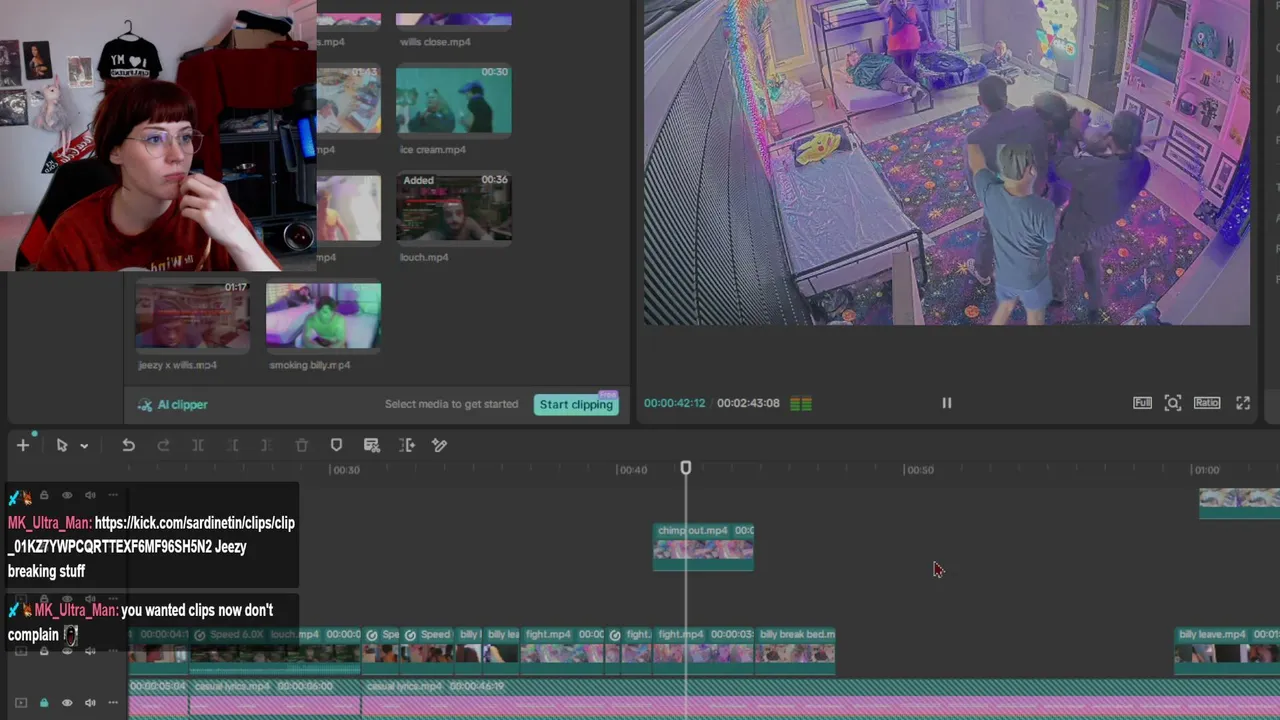Click the AI clipper scissors icon
The width and height of the screenshot is (1280, 720).
[x=145, y=405]
